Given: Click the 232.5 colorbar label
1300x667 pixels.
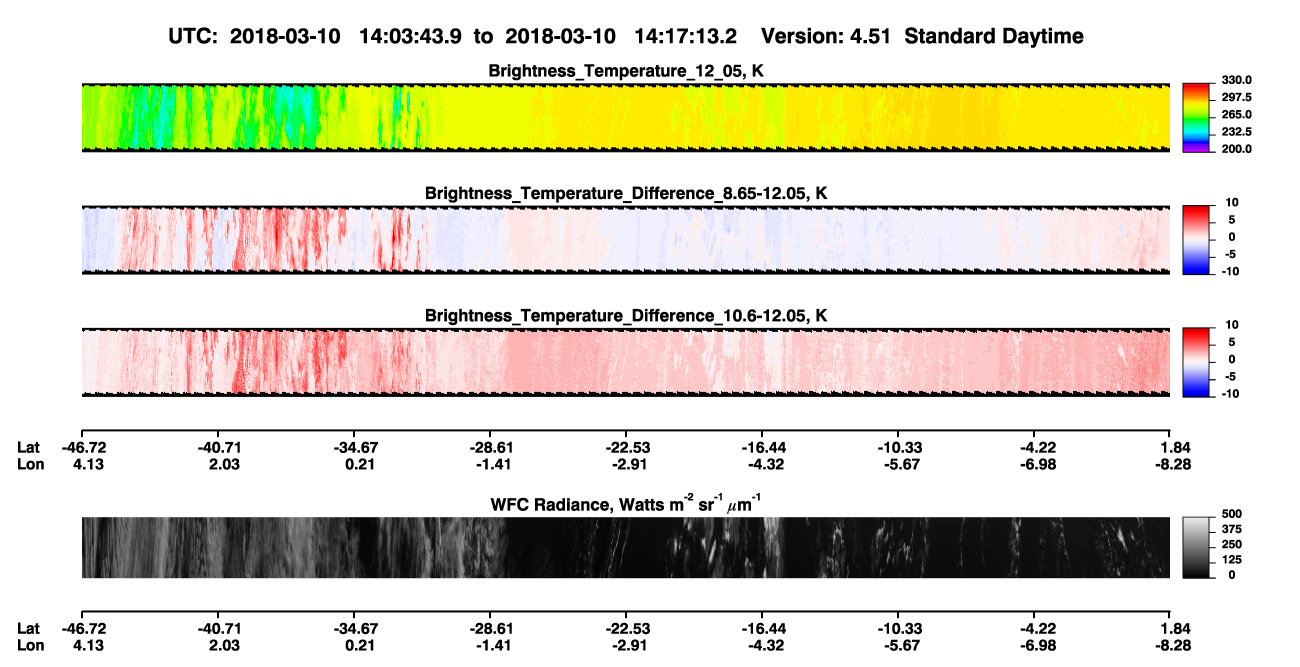Looking at the screenshot, I should tap(1235, 131).
